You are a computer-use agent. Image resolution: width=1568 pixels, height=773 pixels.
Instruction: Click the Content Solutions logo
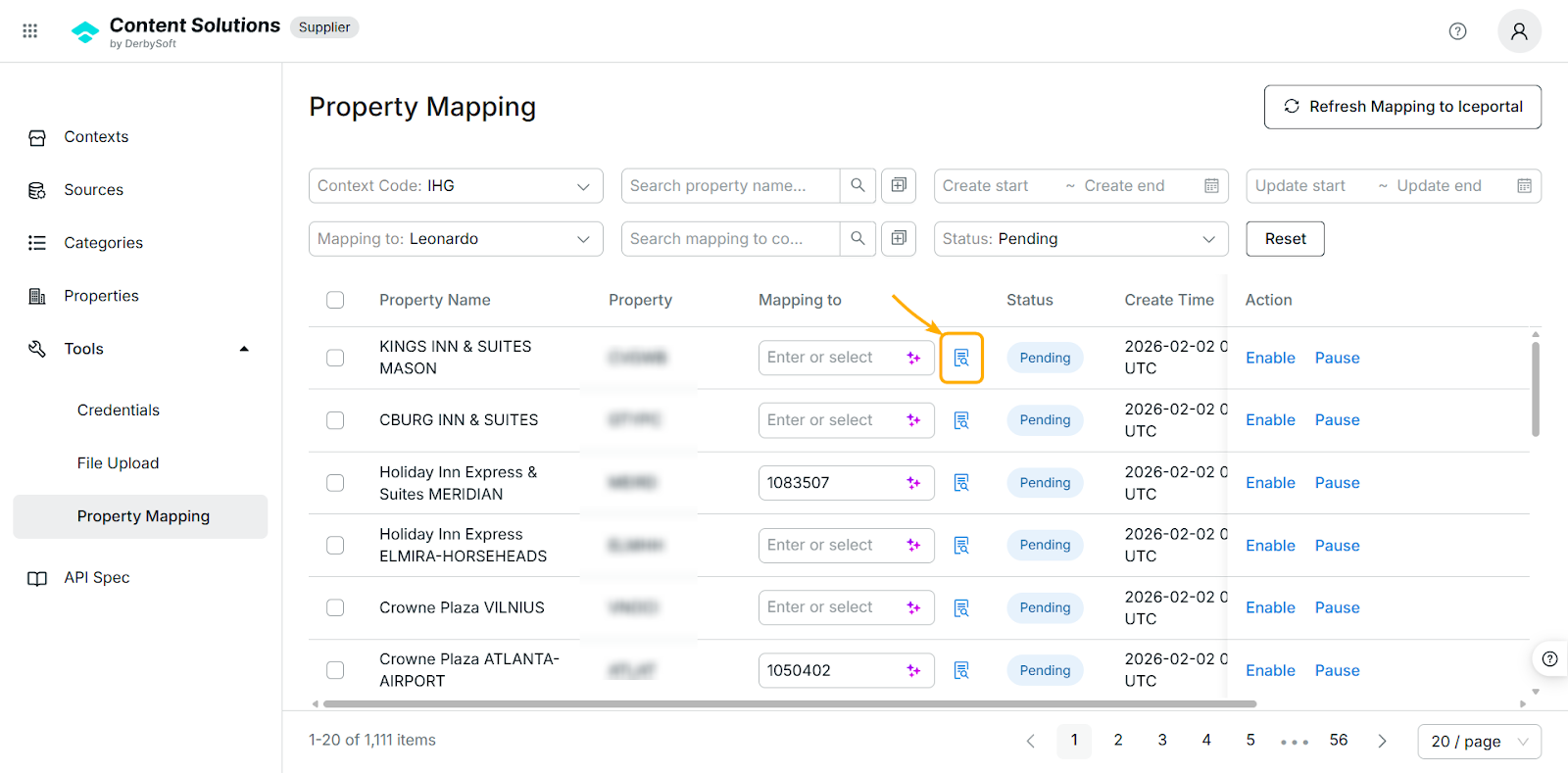pyautogui.click(x=86, y=32)
